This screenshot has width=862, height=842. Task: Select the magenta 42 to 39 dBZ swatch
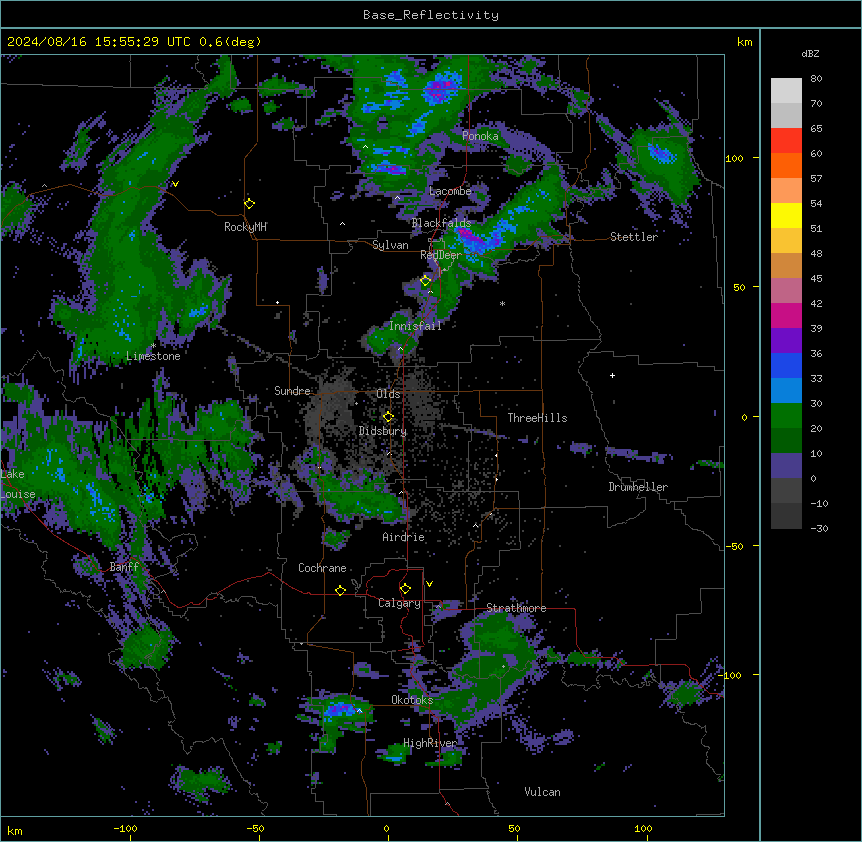click(786, 316)
